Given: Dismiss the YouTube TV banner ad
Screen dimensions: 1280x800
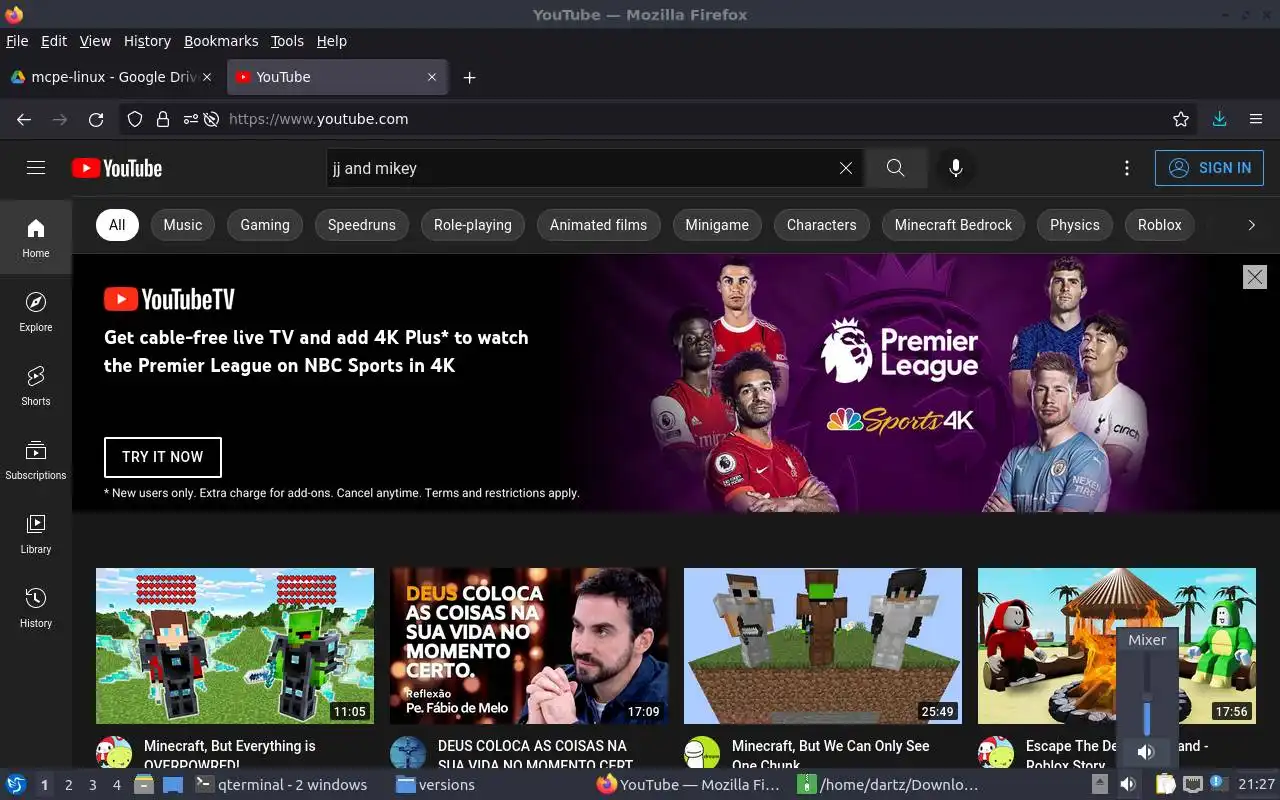Looking at the screenshot, I should (1255, 277).
